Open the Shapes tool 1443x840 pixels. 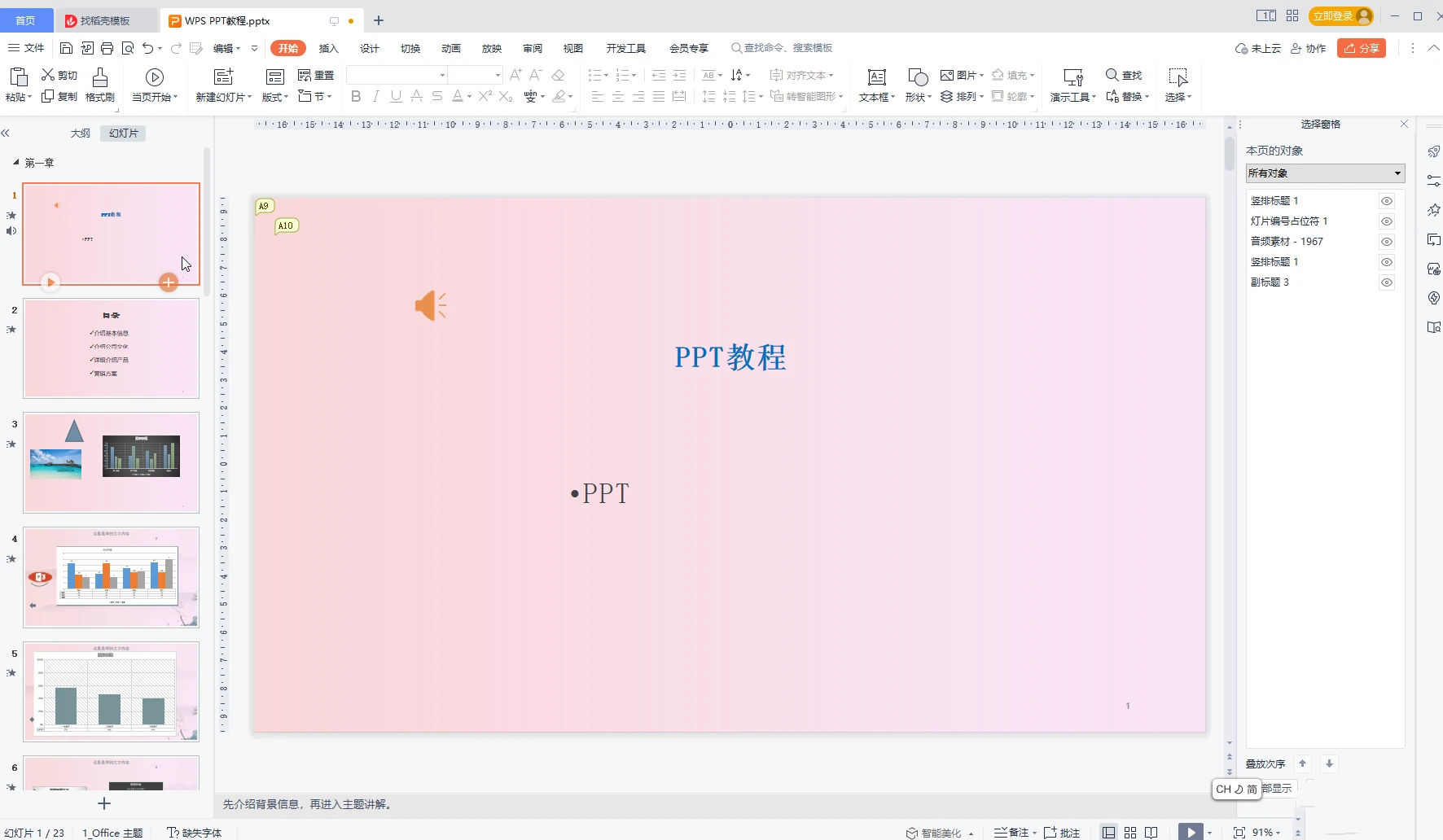click(918, 77)
